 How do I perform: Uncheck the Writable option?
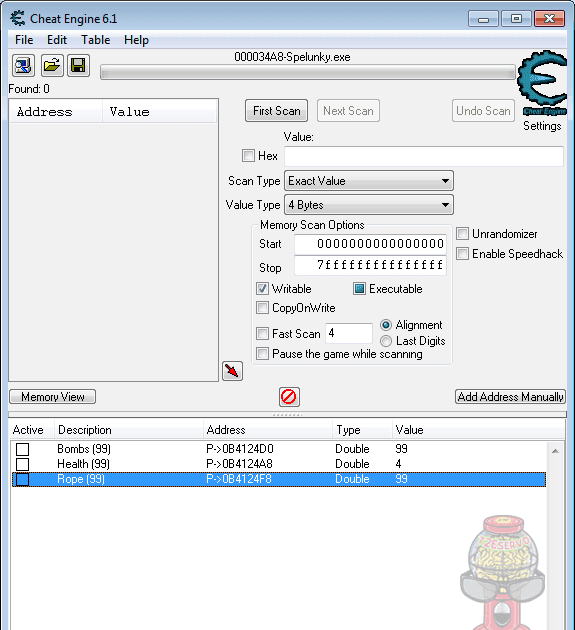pos(262,288)
